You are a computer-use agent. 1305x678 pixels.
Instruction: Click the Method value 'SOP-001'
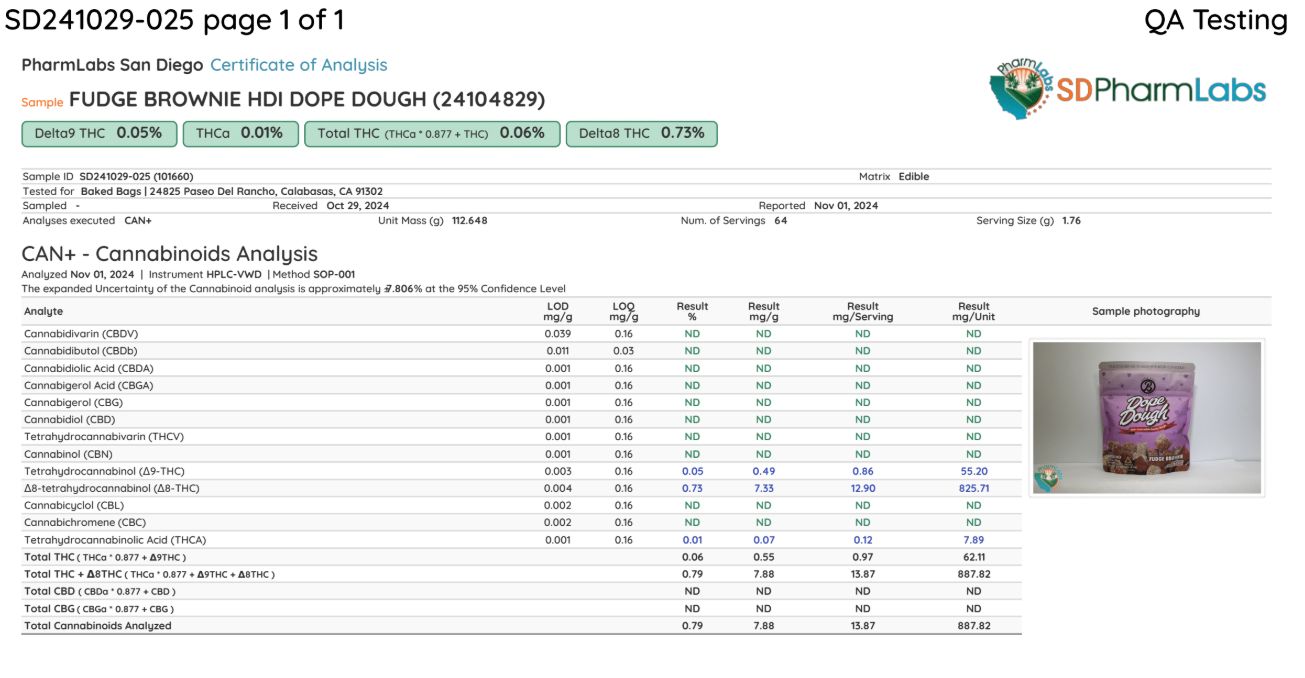[x=334, y=274]
